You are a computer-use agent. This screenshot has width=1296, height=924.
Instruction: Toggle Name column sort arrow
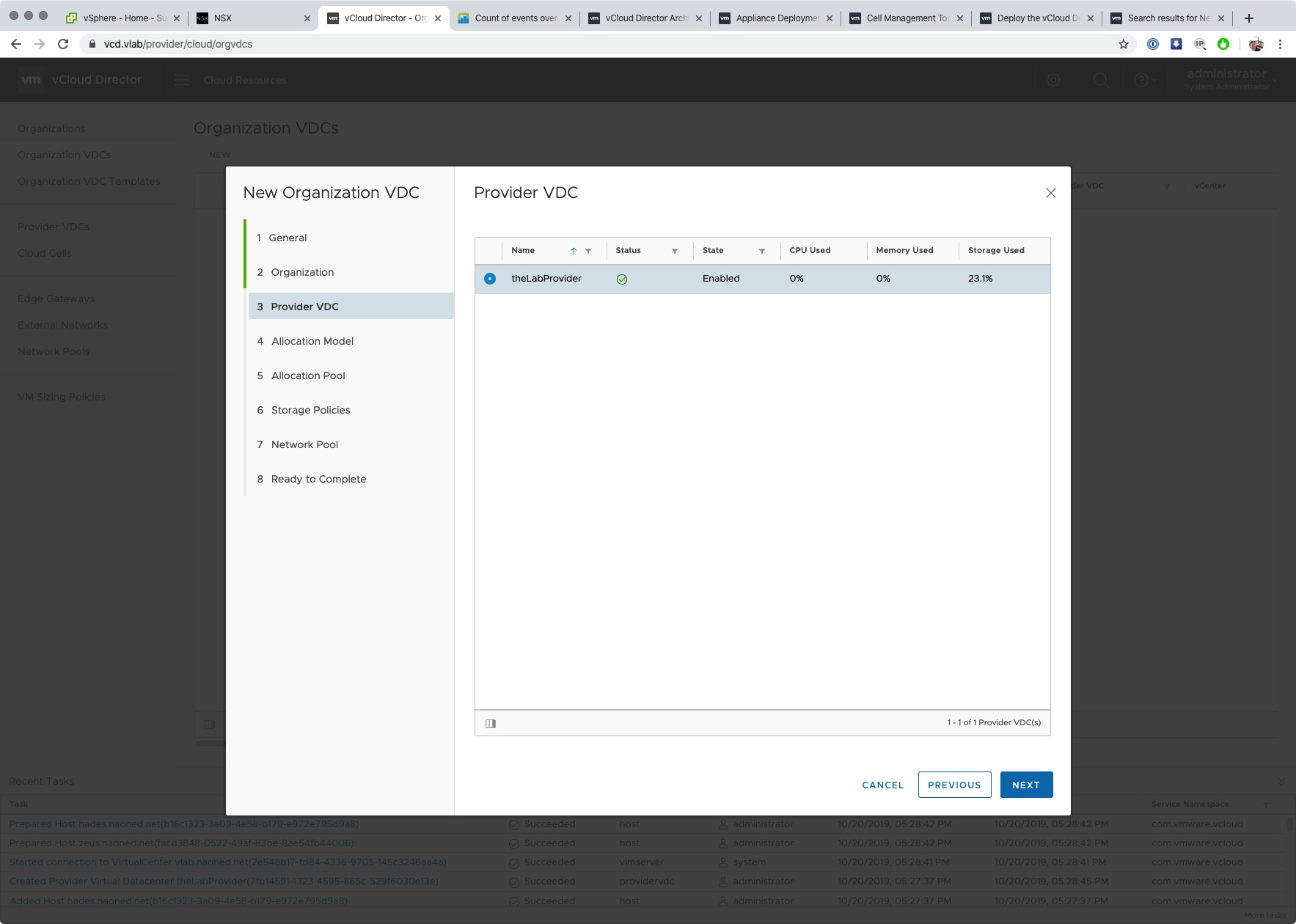point(574,251)
